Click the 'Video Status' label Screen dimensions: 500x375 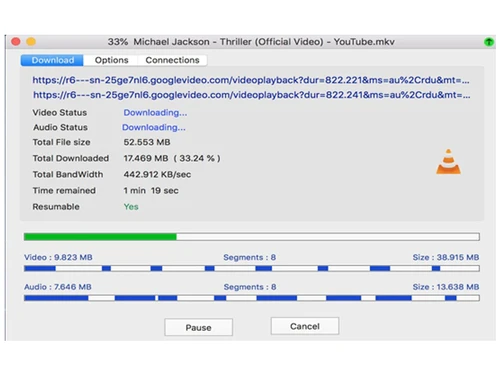click(x=60, y=113)
